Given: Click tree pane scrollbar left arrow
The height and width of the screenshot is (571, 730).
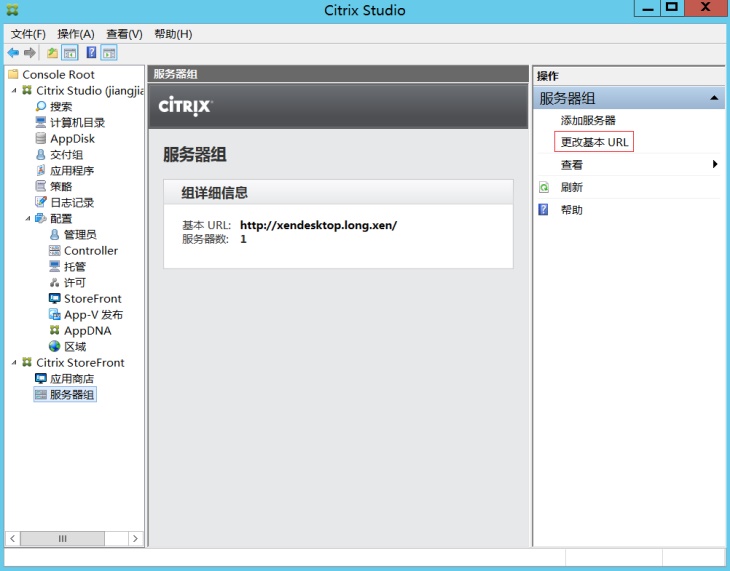Looking at the screenshot, I should point(13,538).
